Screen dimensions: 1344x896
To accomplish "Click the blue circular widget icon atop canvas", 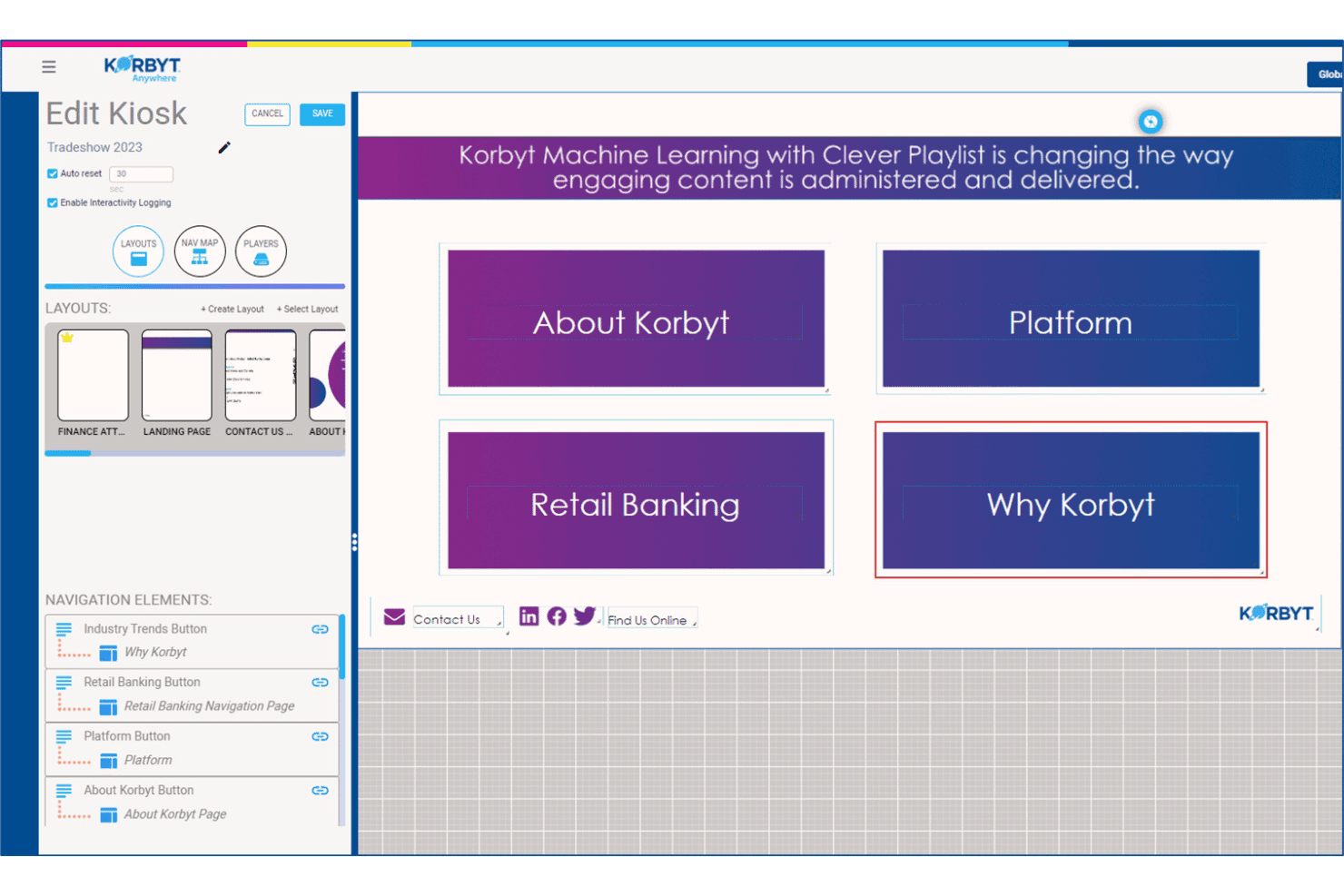I will (x=1151, y=121).
